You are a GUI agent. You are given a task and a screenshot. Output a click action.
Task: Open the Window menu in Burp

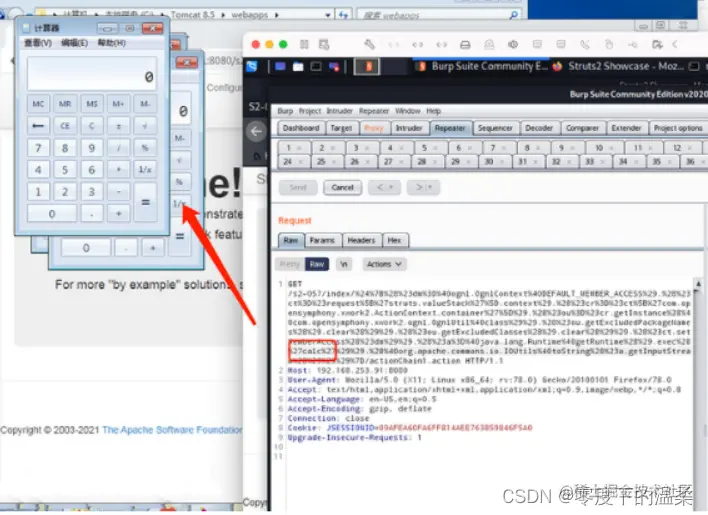click(408, 111)
